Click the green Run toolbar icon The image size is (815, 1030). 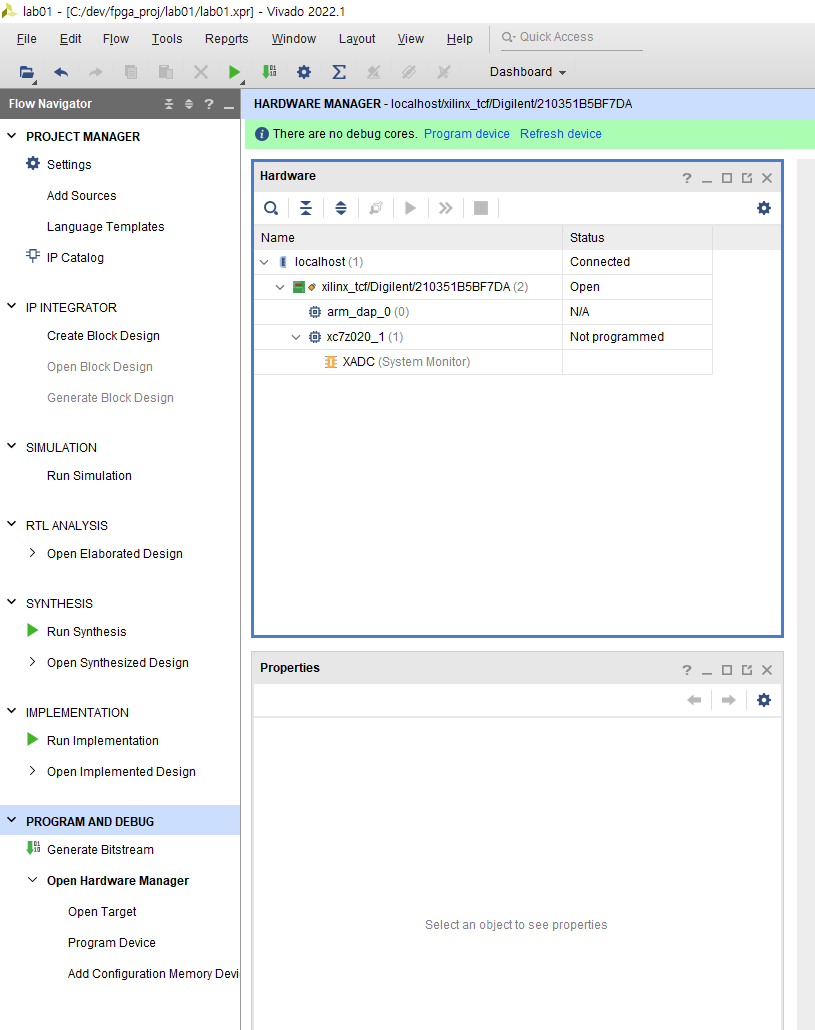[x=234, y=72]
